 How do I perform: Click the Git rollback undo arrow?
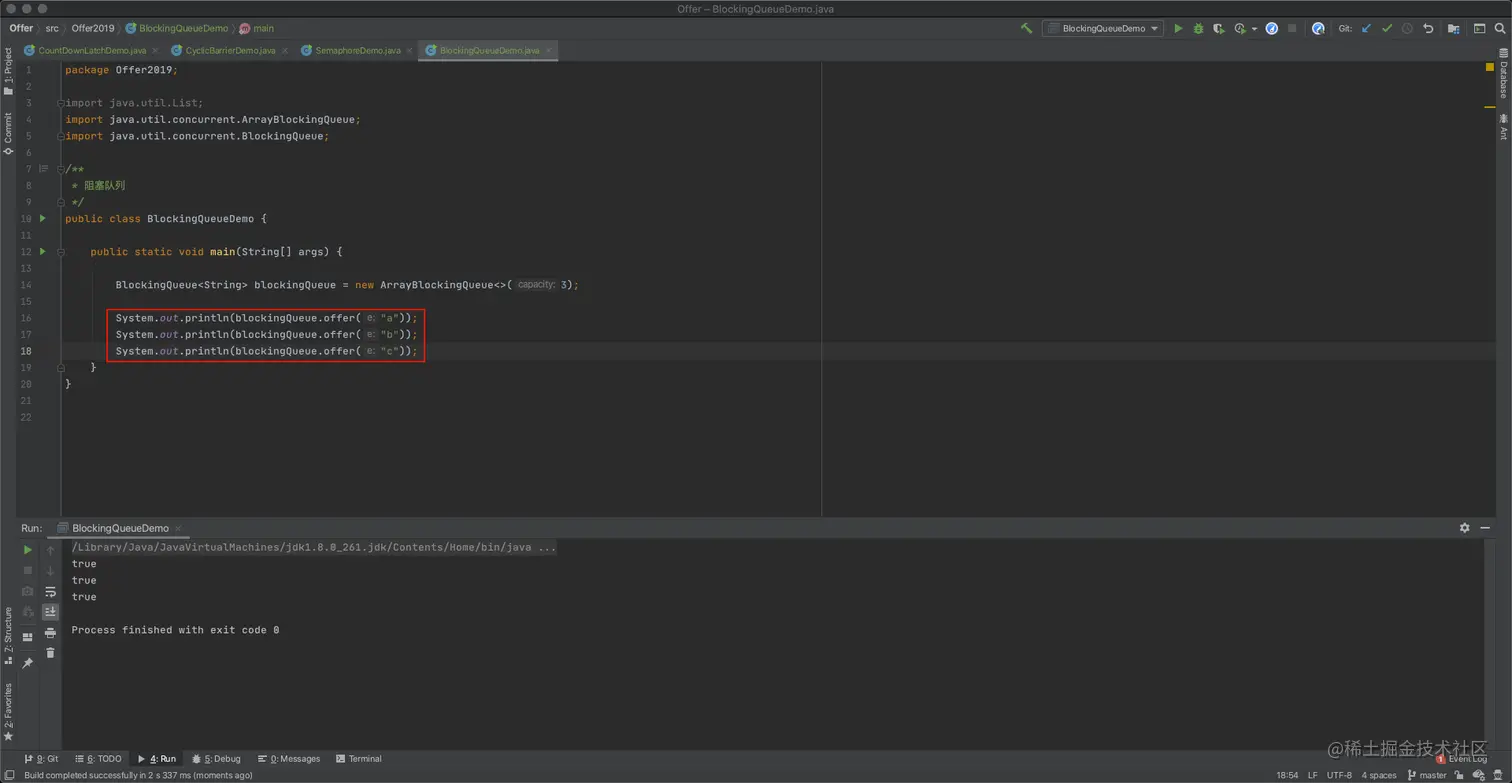click(x=1428, y=29)
